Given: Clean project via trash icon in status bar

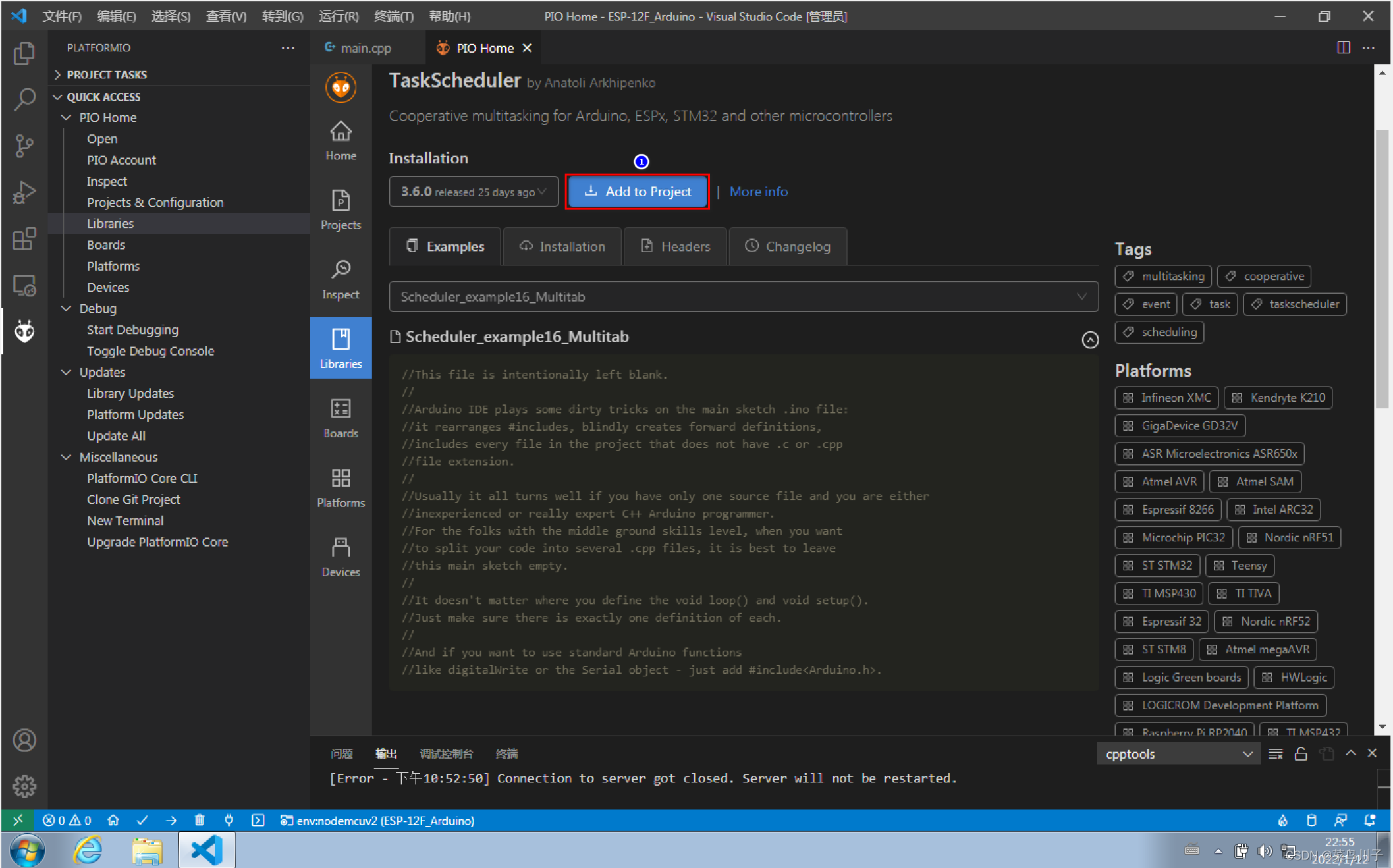Looking at the screenshot, I should [199, 820].
